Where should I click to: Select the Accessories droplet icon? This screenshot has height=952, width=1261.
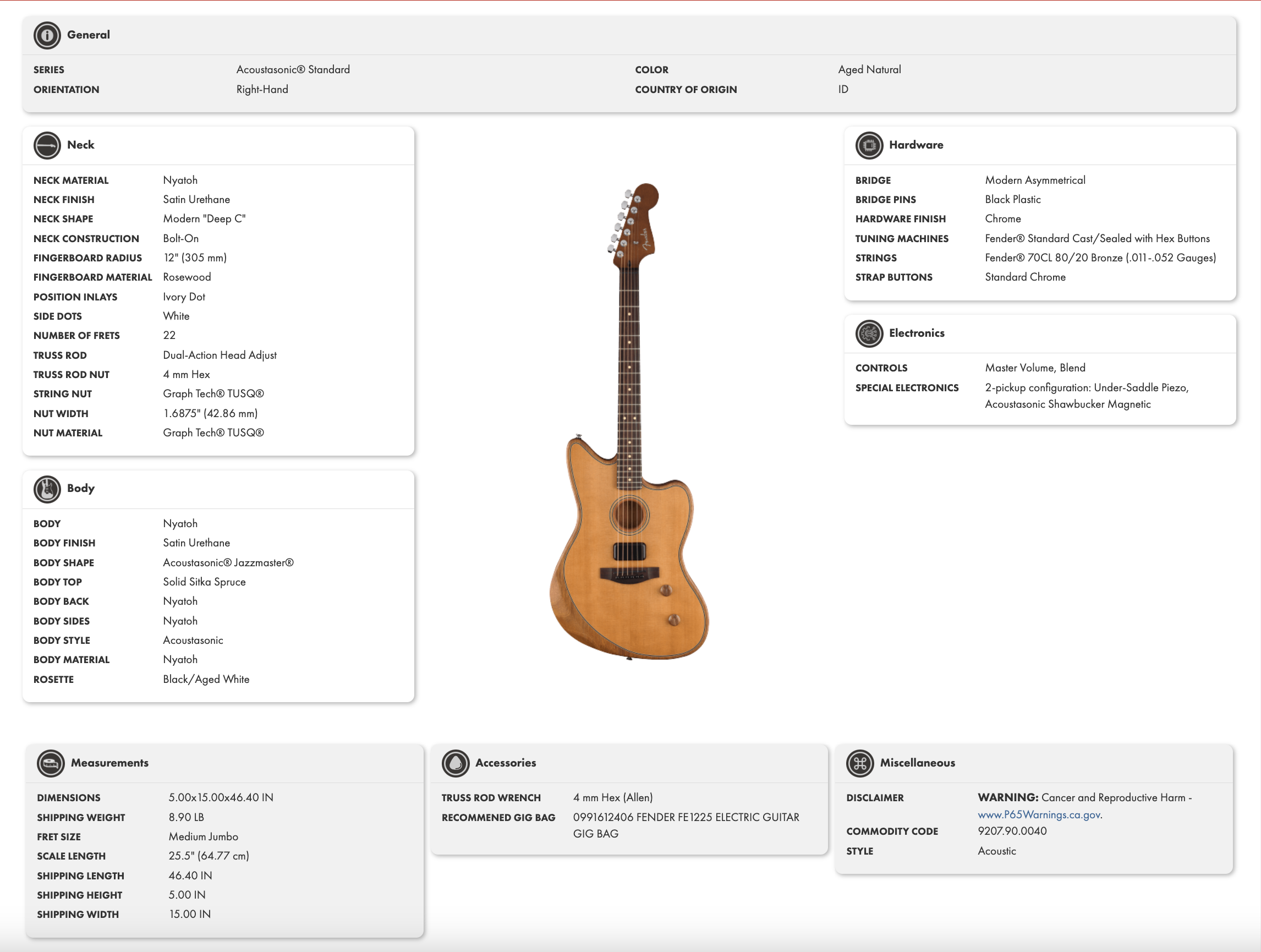pos(456,763)
